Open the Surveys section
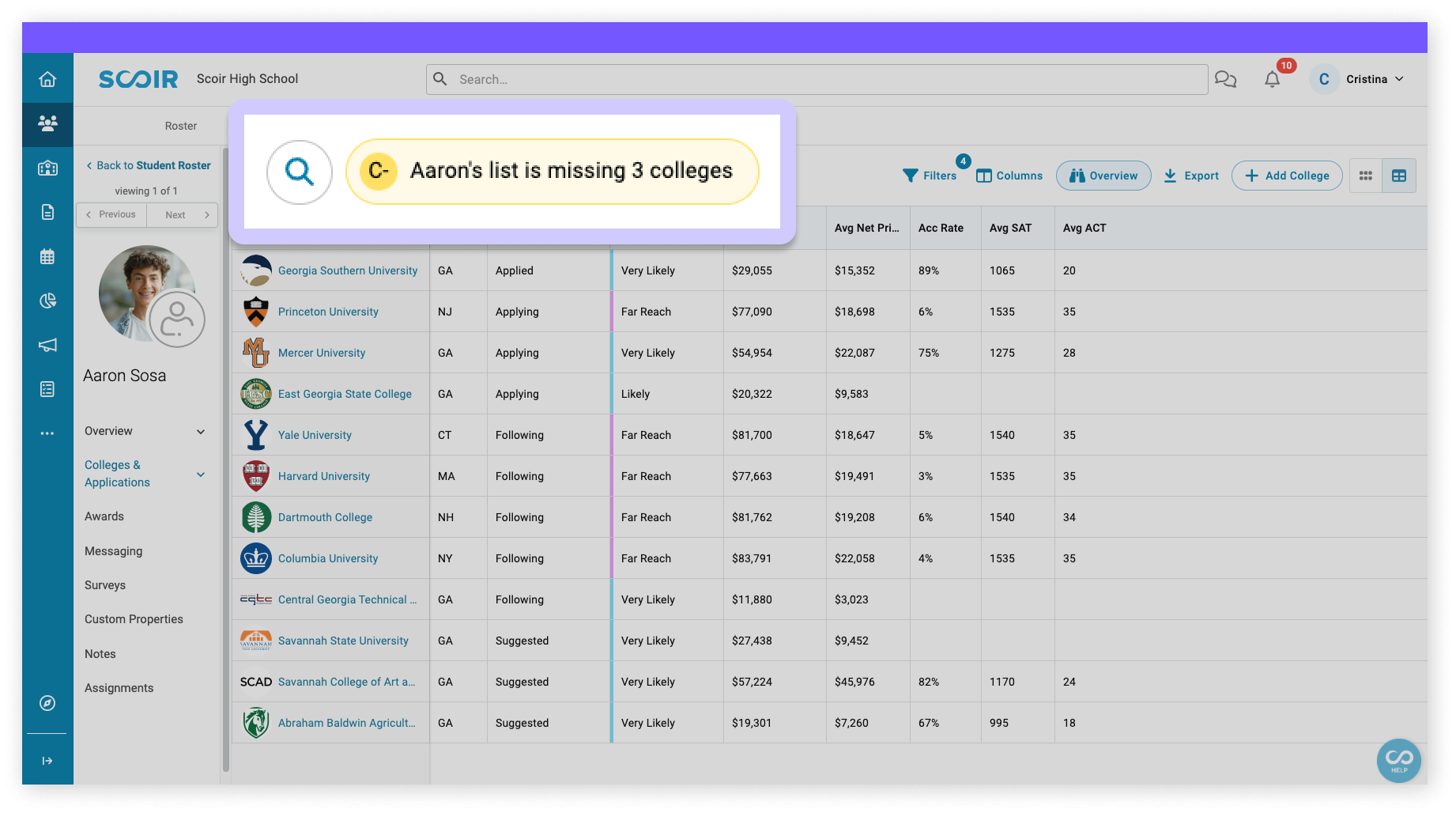 105,585
